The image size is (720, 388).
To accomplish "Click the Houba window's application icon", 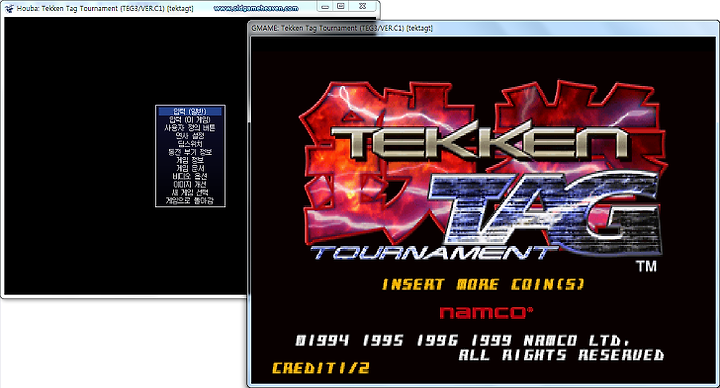I will coord(9,8).
